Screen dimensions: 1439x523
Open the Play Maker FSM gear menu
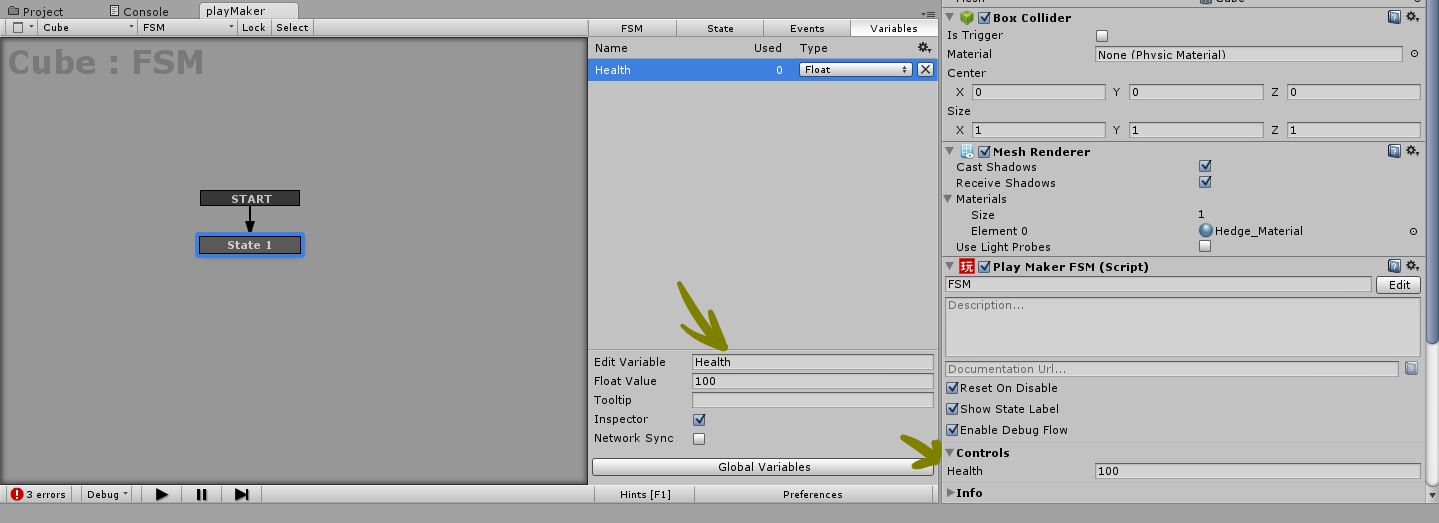pos(1412,266)
